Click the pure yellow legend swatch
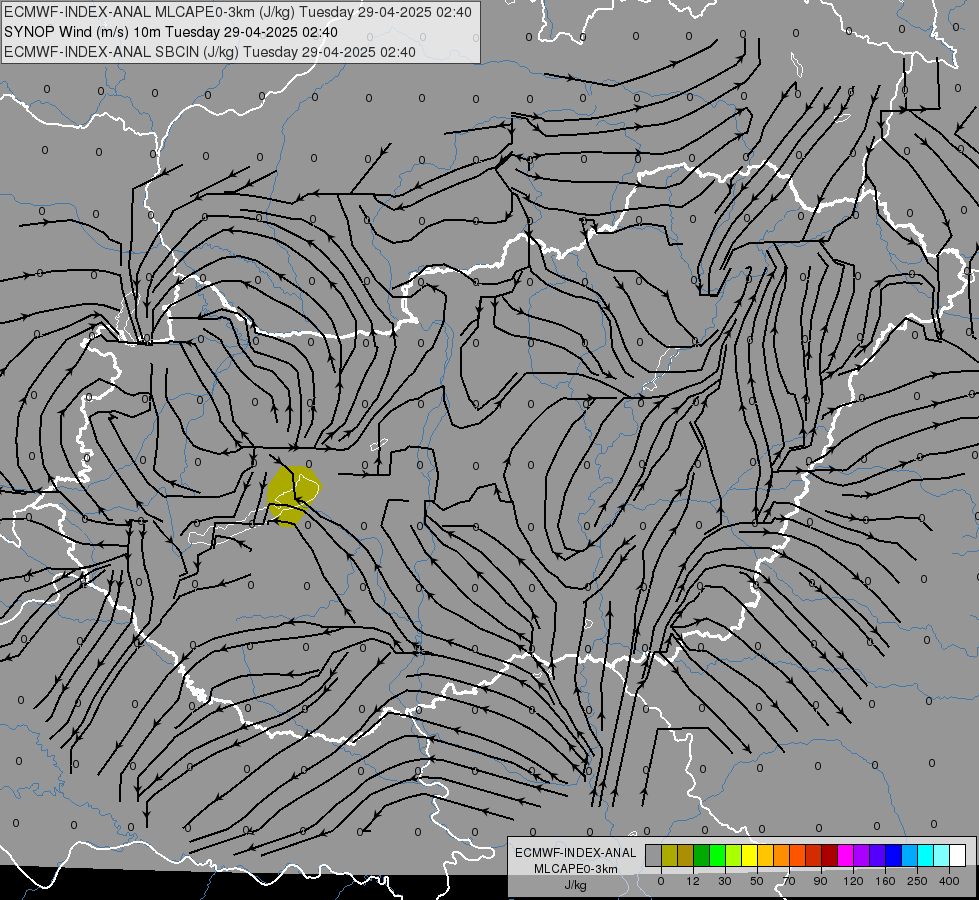 click(749, 855)
